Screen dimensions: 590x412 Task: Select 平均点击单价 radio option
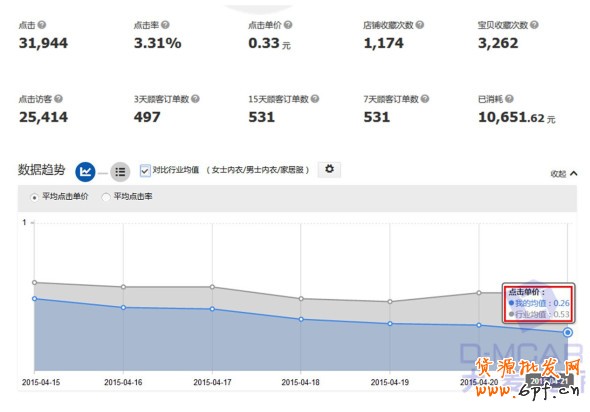coord(34,197)
